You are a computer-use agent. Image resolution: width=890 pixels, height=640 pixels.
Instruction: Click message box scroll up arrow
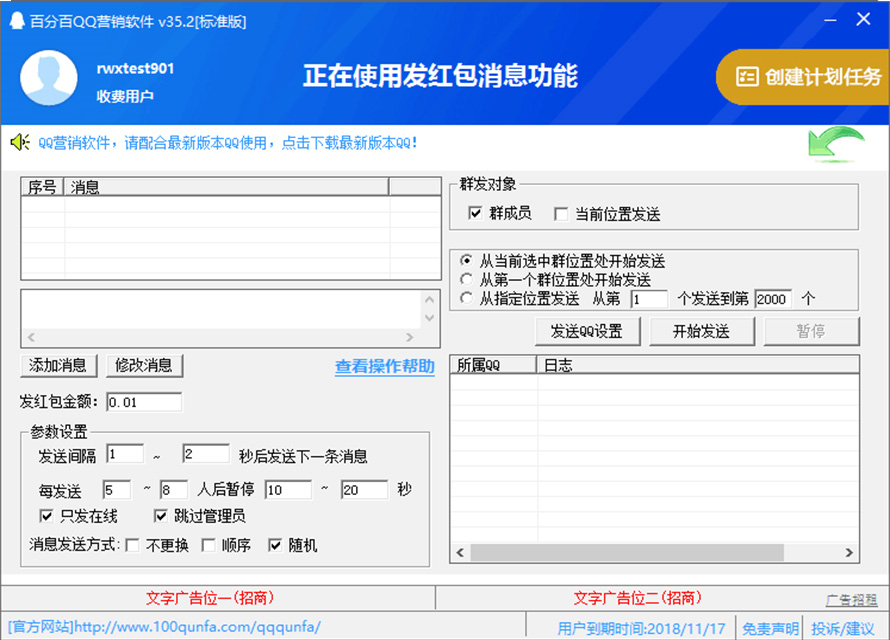(x=430, y=299)
